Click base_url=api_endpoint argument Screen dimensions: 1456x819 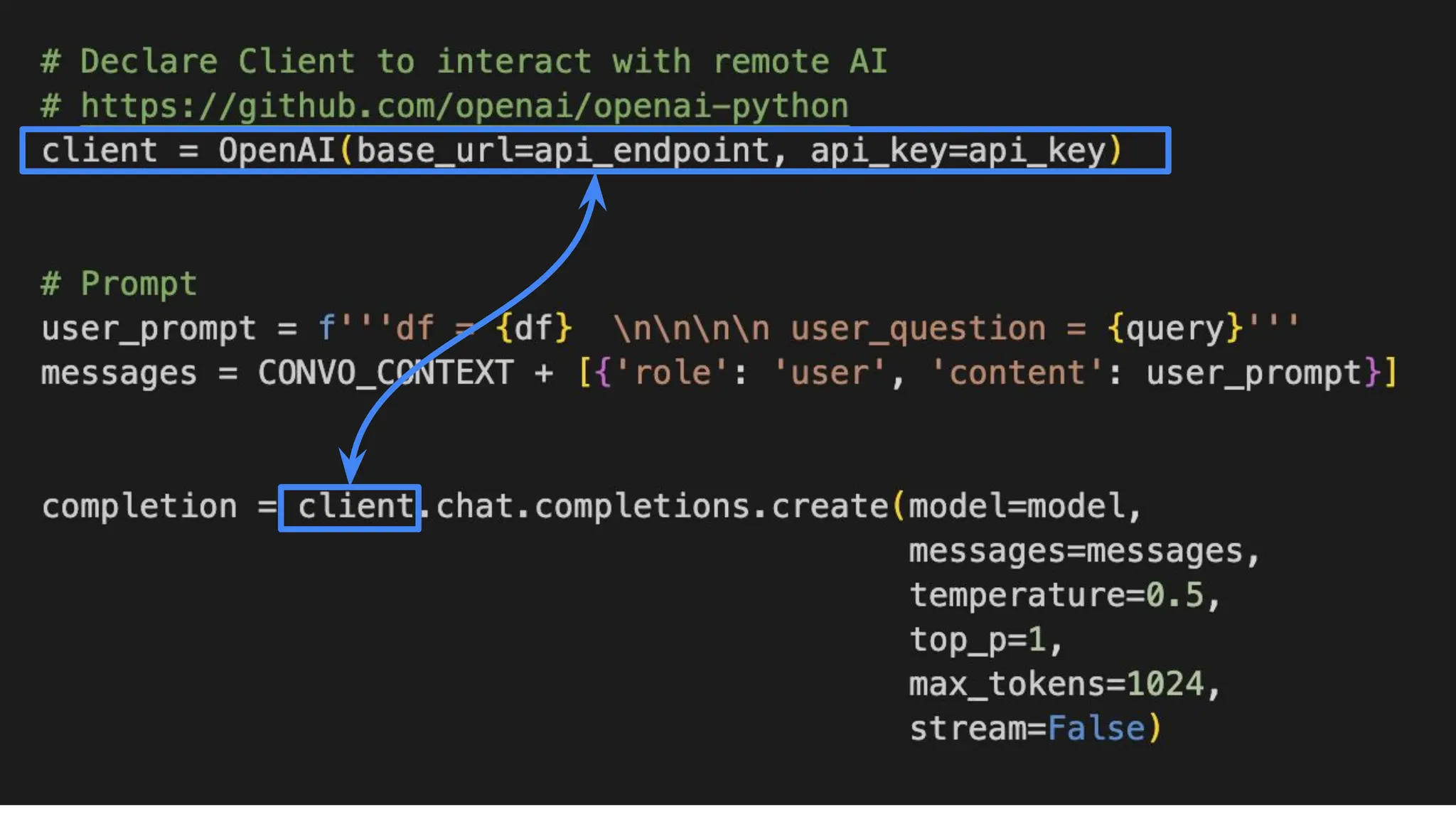[x=562, y=151]
